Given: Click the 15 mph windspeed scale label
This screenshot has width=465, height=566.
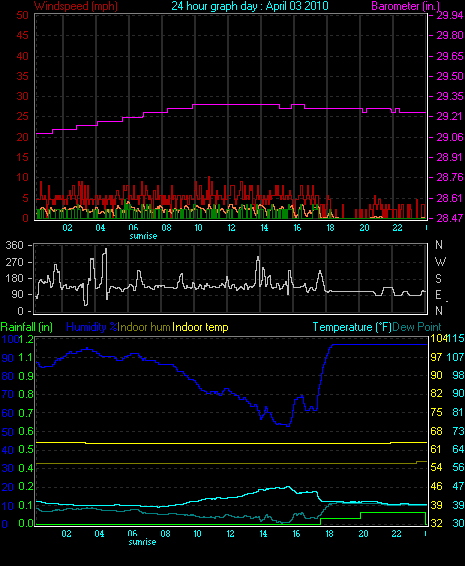Looking at the screenshot, I should click(x=22, y=157).
